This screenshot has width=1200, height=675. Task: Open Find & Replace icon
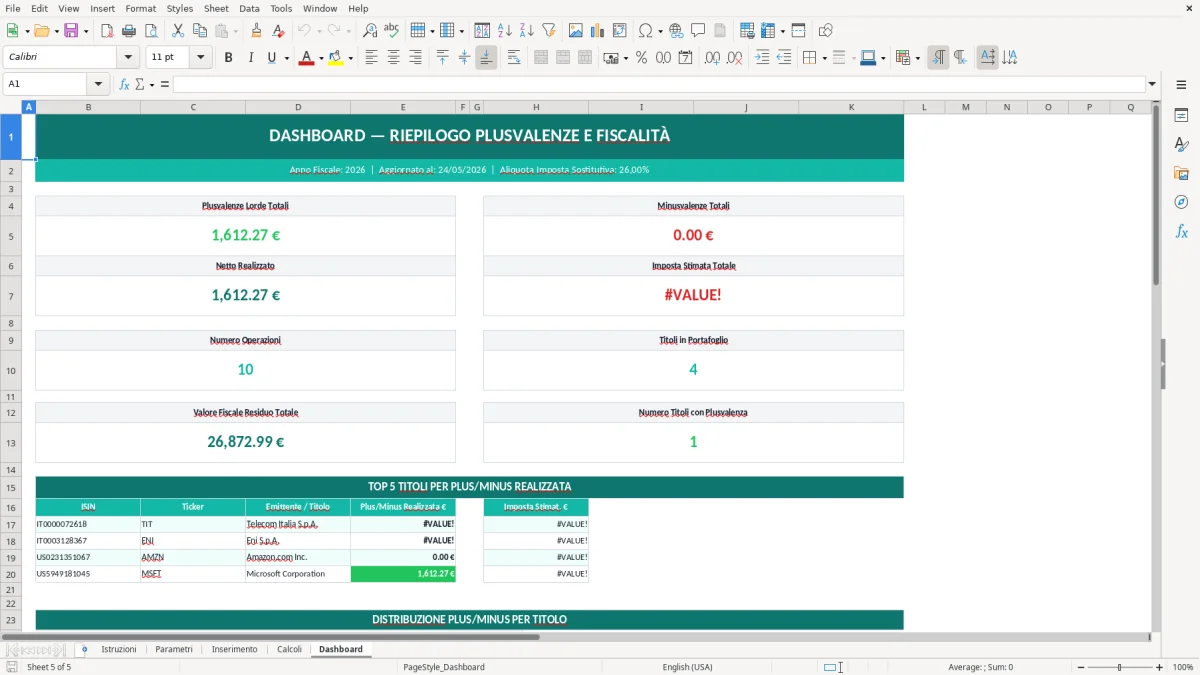point(370,31)
